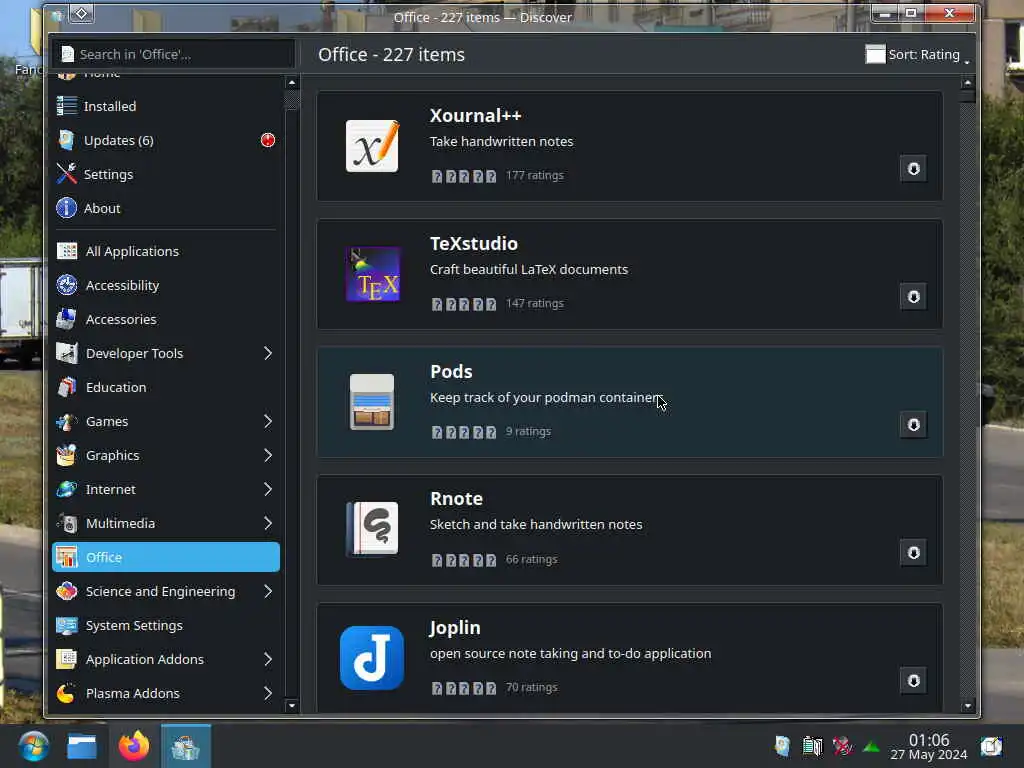
Task: Click the pin window icon in title bar
Action: tap(82, 14)
